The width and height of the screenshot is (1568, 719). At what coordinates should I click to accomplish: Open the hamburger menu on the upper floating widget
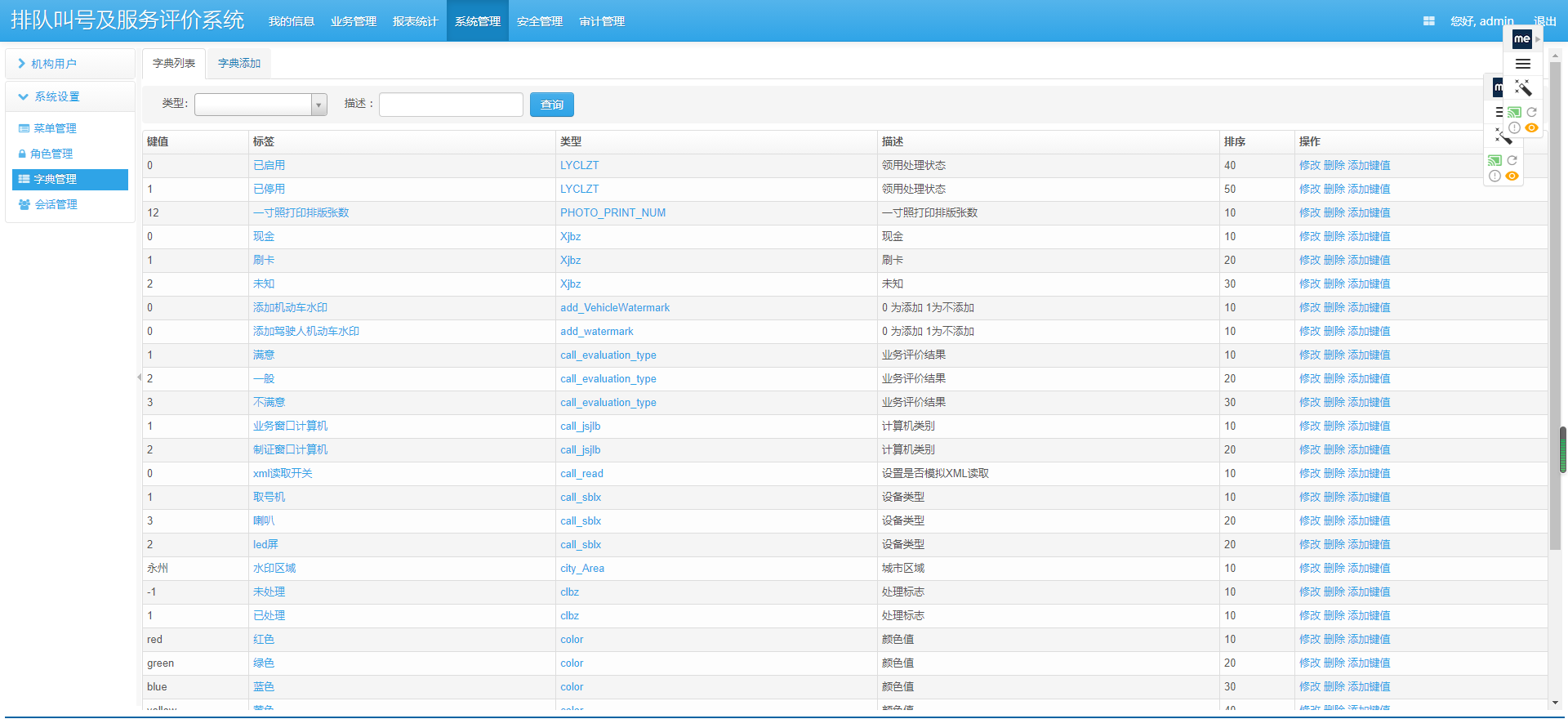tap(1523, 64)
